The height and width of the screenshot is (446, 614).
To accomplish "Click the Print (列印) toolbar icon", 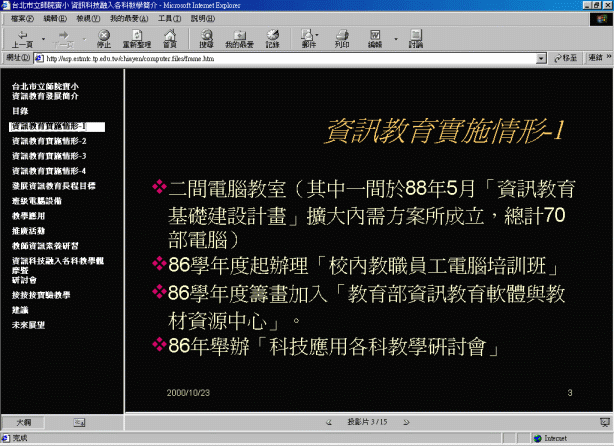I will (x=342, y=39).
